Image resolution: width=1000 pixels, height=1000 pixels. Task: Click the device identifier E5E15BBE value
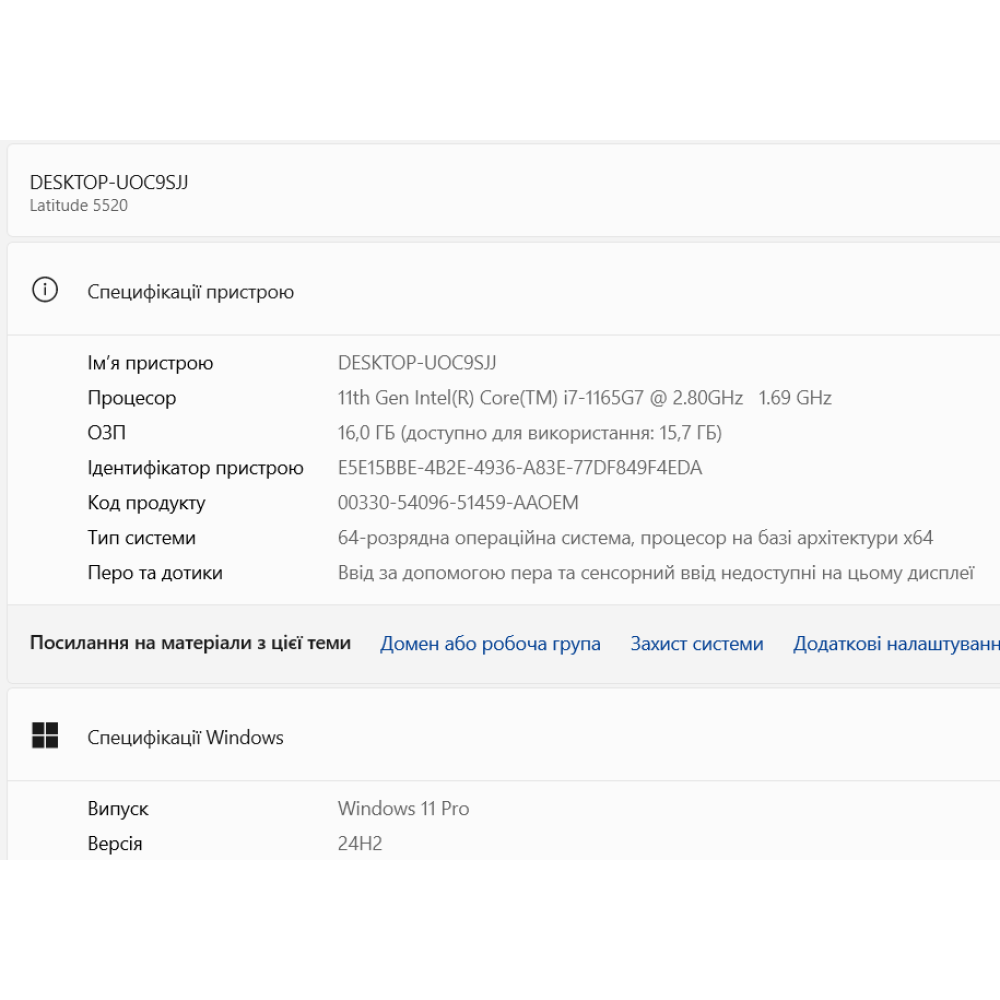click(519, 468)
